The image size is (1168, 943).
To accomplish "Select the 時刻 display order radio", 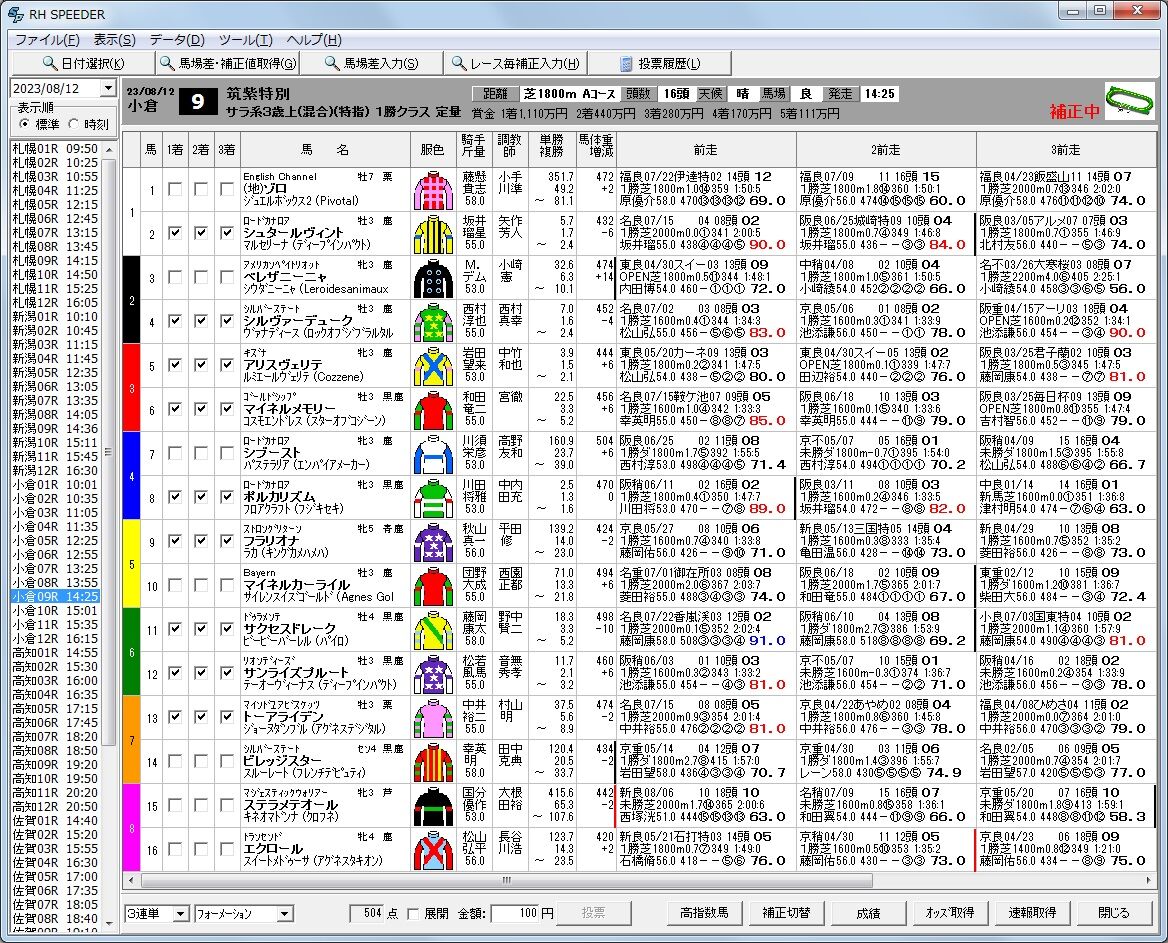I will (74, 124).
